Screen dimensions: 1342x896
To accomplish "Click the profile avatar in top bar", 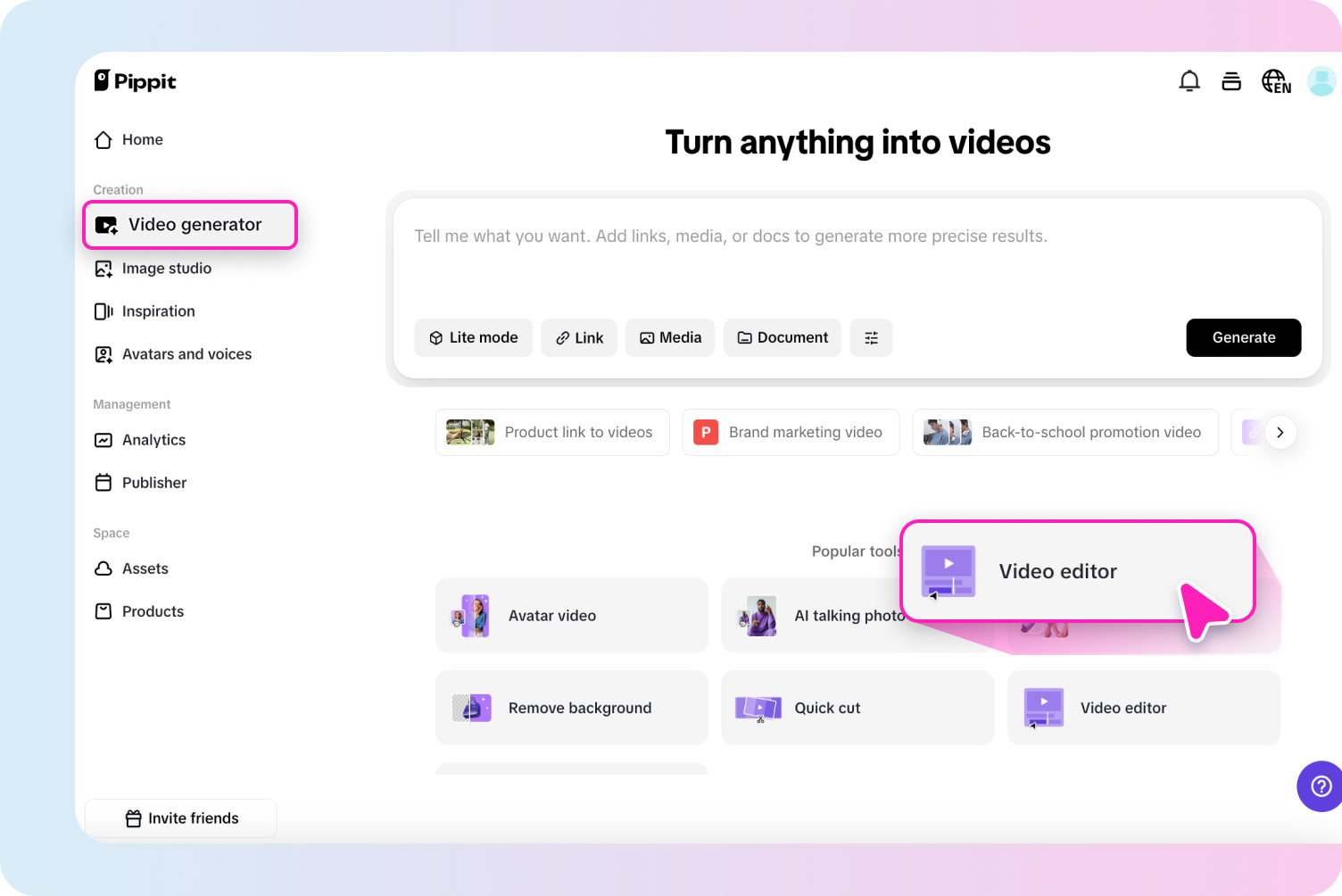I will point(1321,81).
